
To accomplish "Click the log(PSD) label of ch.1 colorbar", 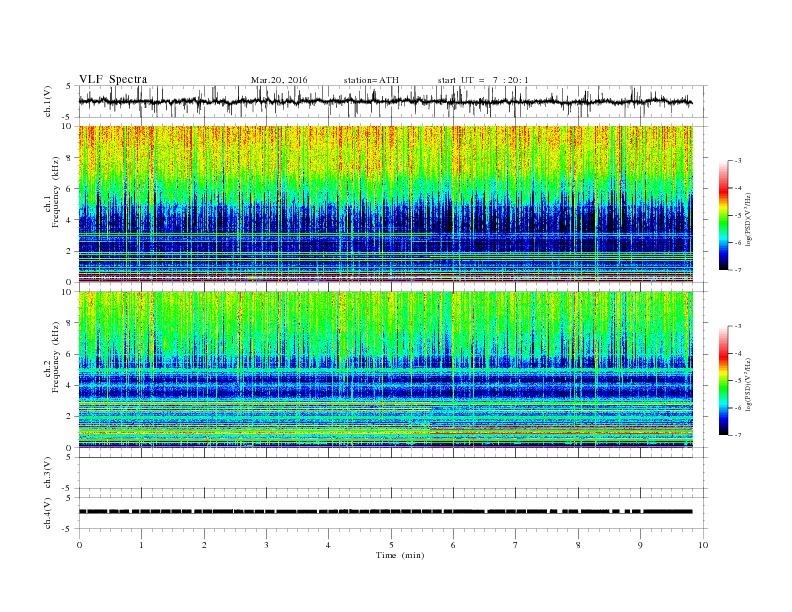I will tap(748, 219).
